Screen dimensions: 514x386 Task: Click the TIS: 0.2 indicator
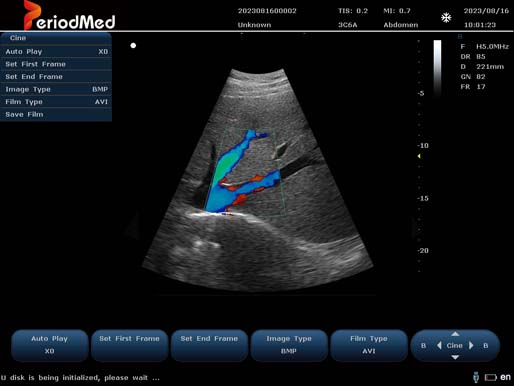[353, 11]
